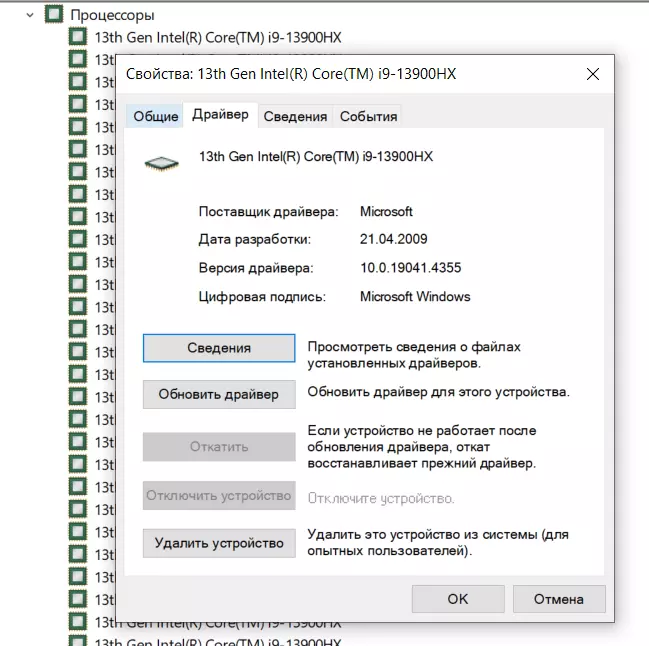Click the second processor icon in the list
The height and width of the screenshot is (646, 649).
78,59
